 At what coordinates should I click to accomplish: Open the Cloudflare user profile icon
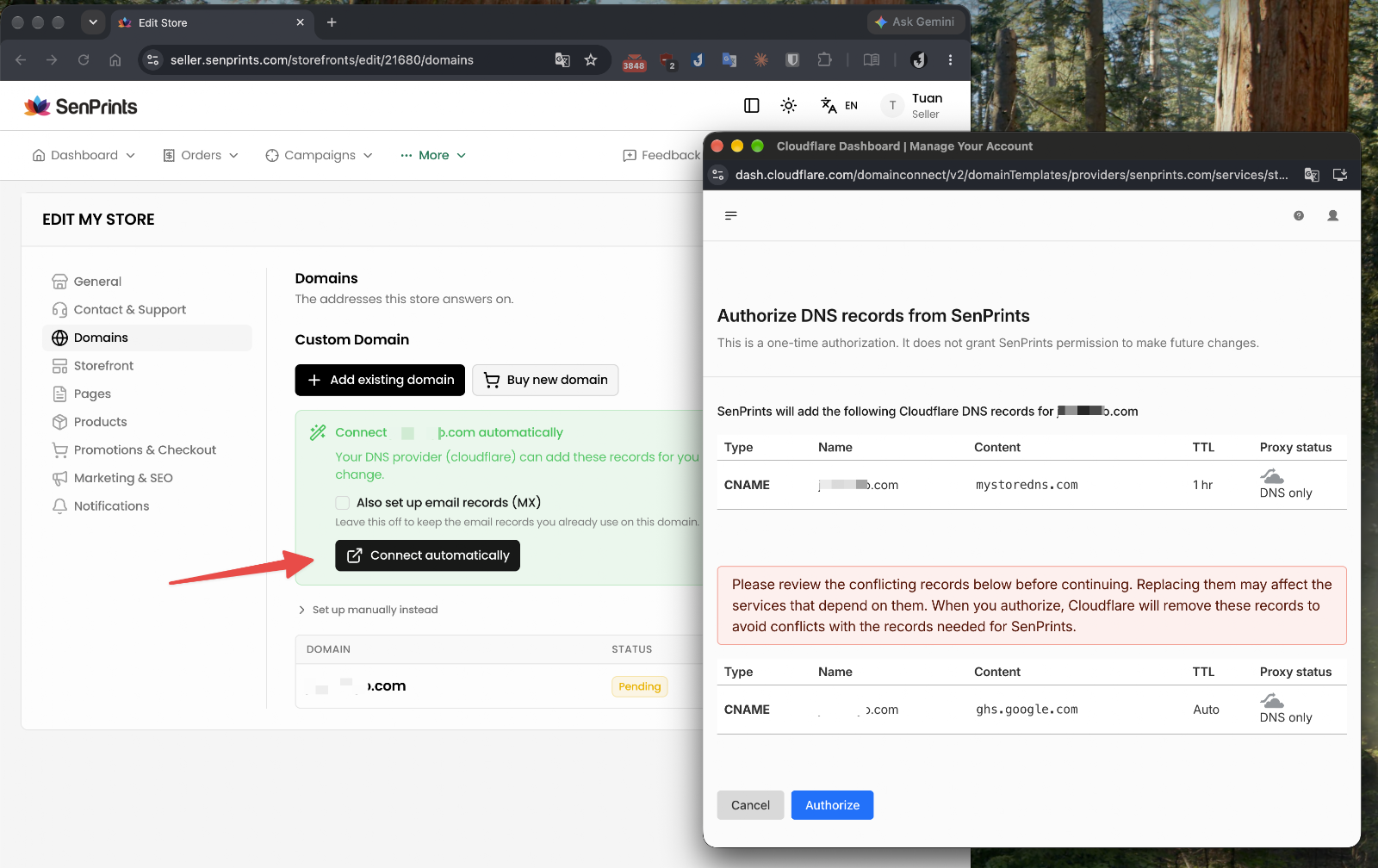click(1333, 215)
